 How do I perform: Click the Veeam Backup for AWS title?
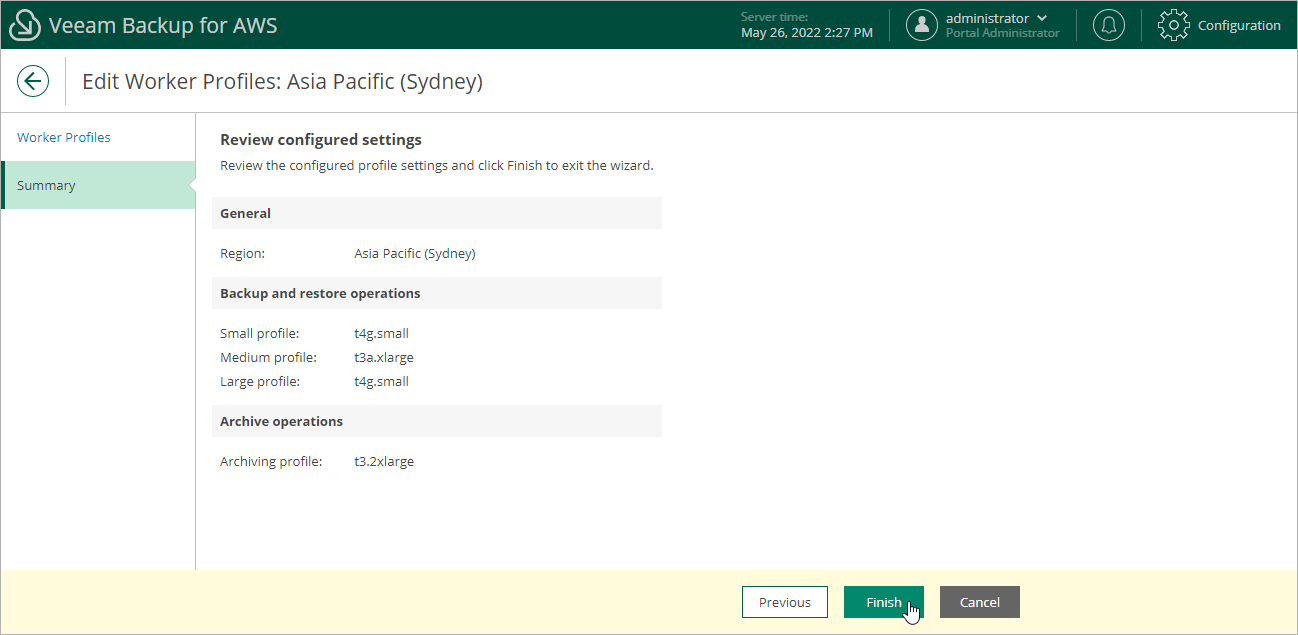[163, 25]
